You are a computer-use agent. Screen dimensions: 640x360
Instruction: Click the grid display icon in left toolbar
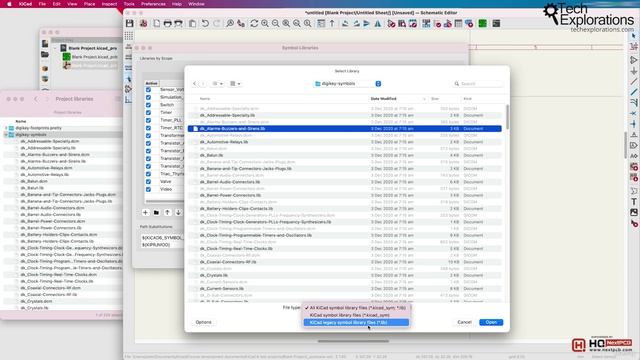click(x=129, y=36)
